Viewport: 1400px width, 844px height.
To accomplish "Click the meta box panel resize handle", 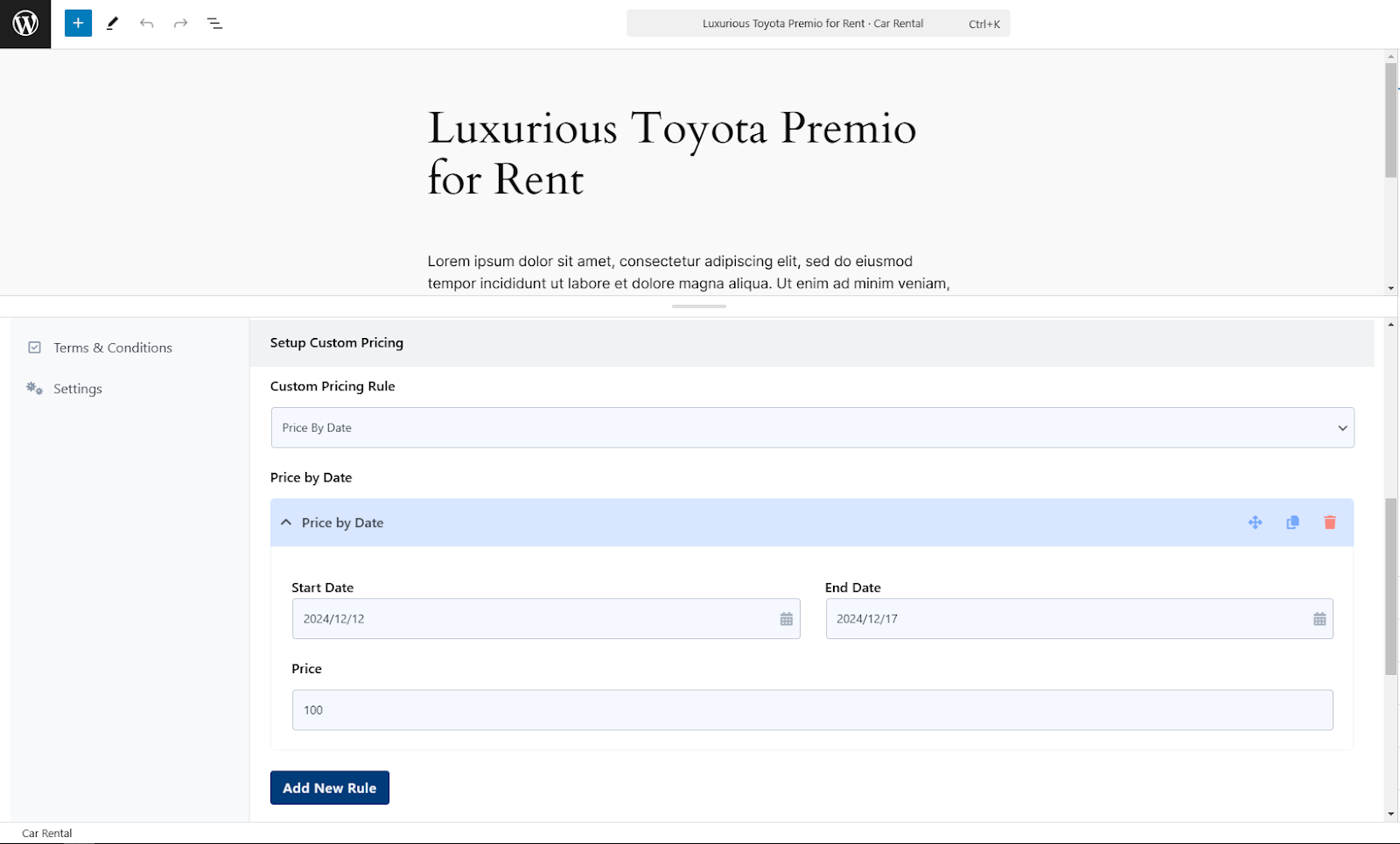I will pos(699,306).
